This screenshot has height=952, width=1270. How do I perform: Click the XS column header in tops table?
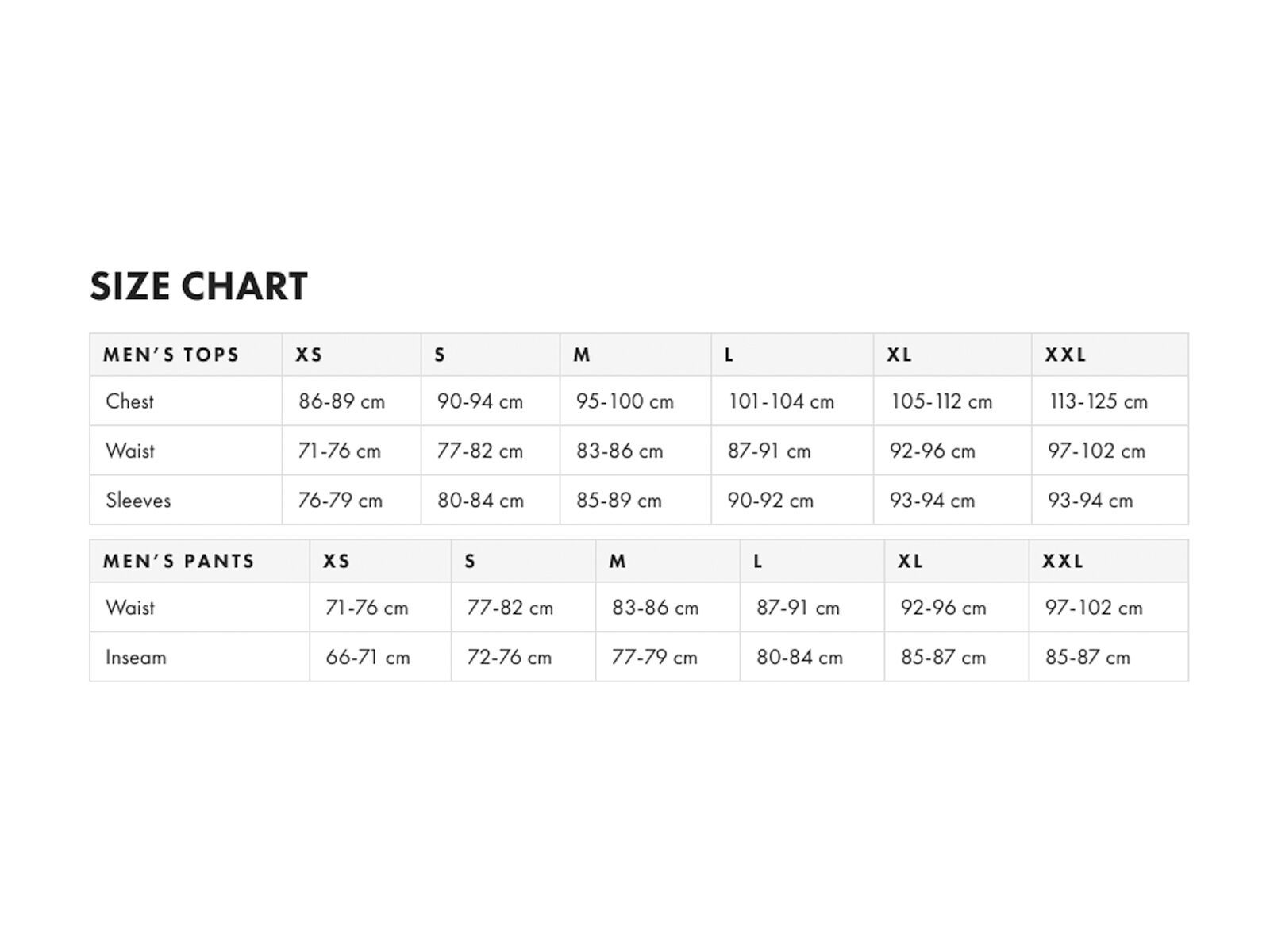309,355
